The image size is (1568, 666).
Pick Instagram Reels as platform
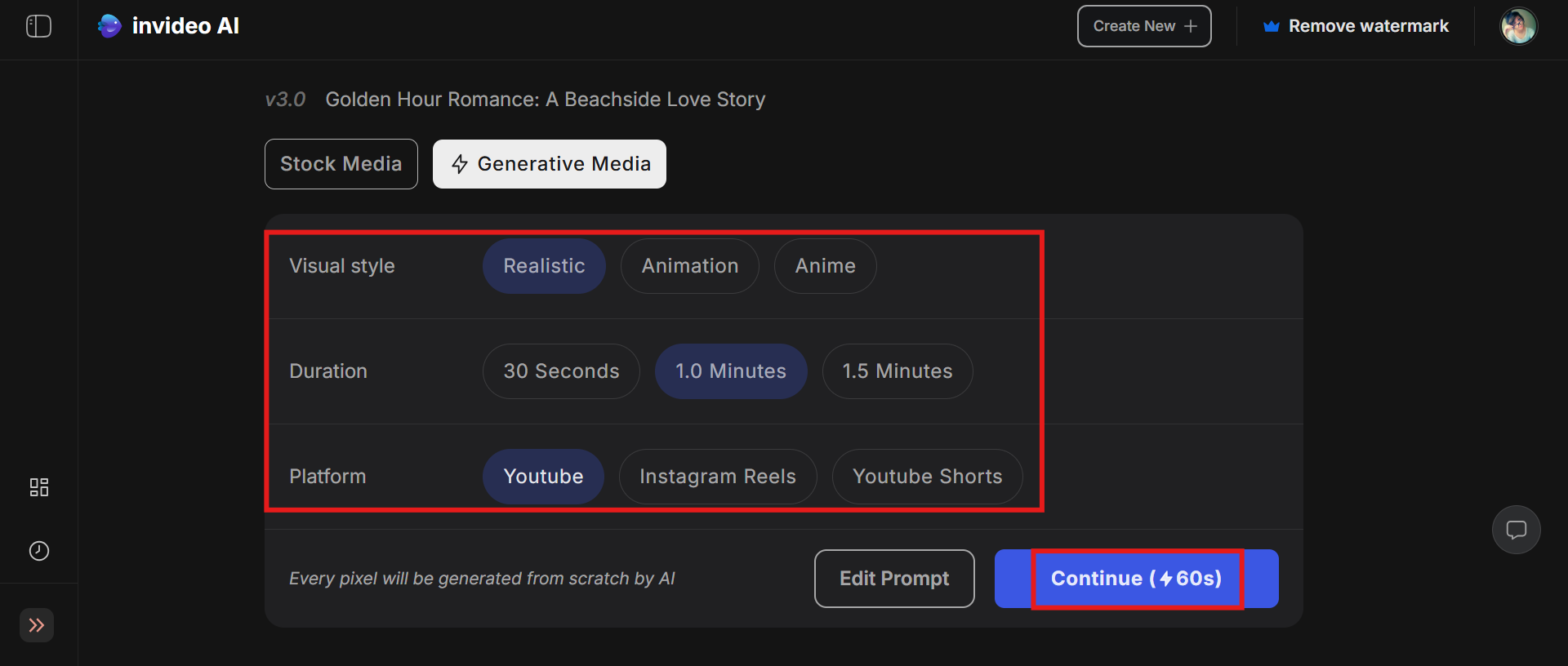pos(718,477)
